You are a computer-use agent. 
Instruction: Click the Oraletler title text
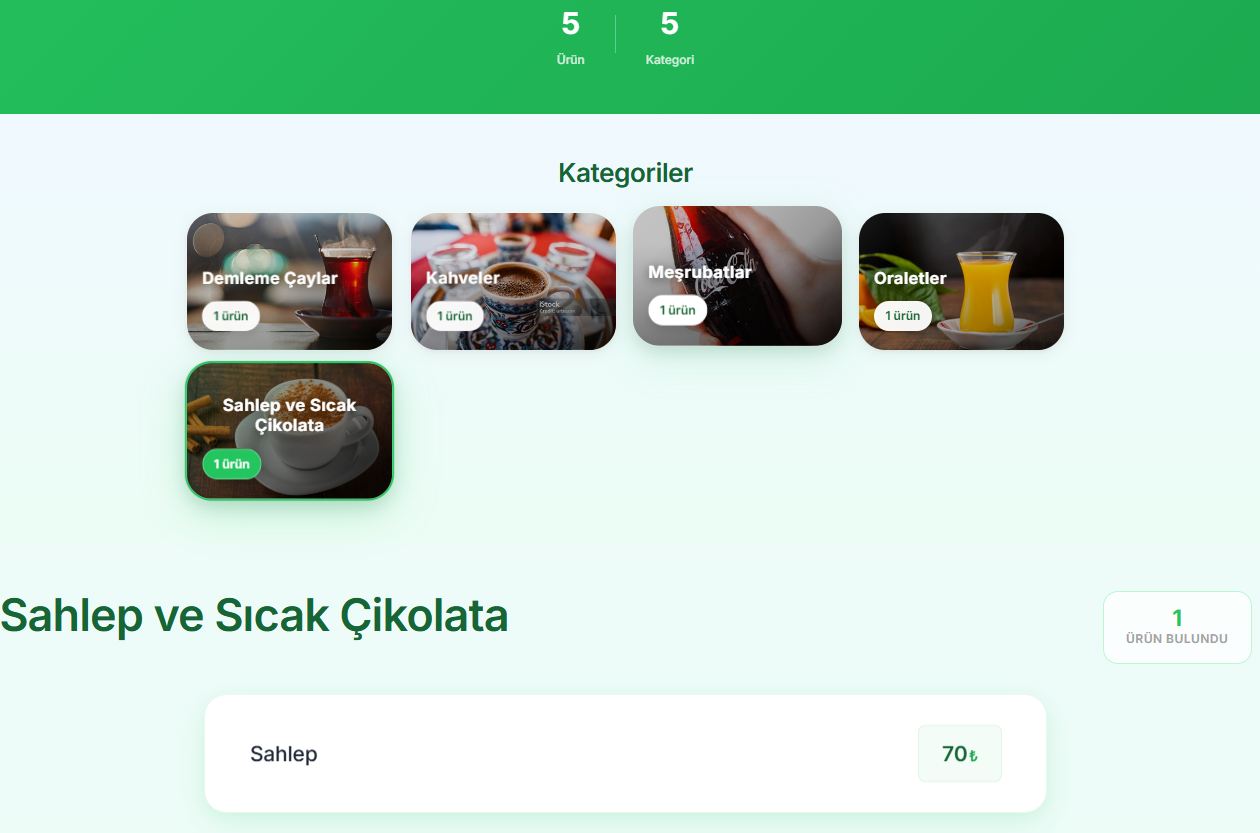[910, 278]
